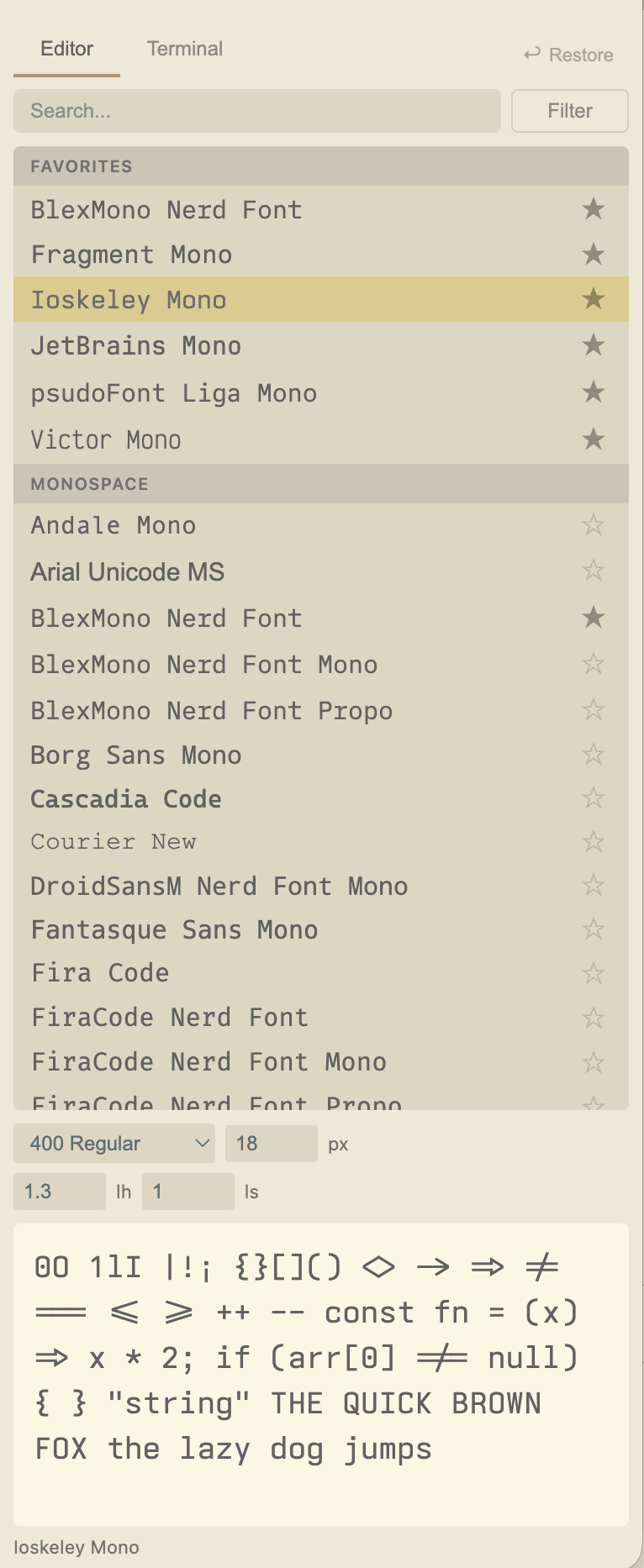Switch to the Terminal tab
644x1568 pixels.
pyautogui.click(x=184, y=49)
